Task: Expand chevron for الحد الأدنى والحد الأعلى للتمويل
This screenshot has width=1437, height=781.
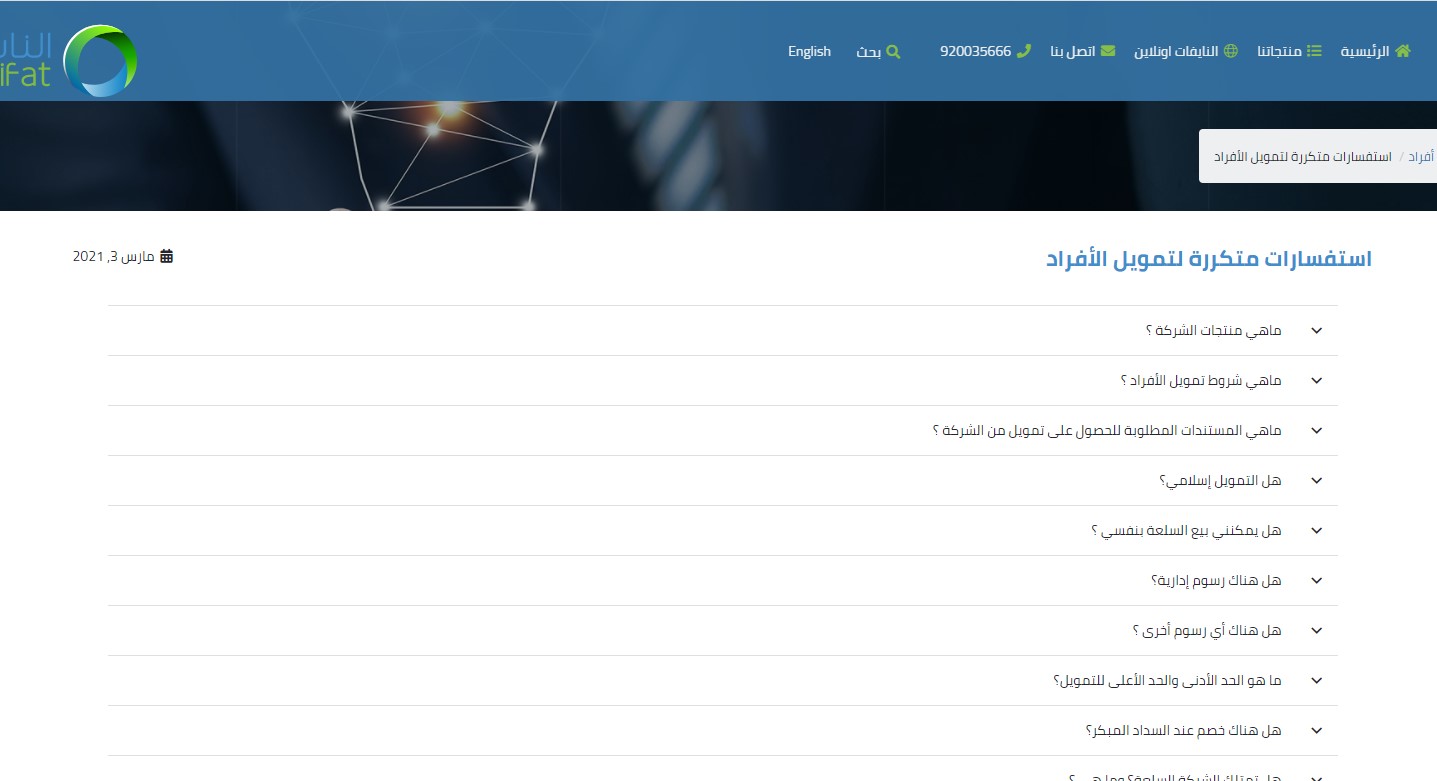Action: click(1316, 681)
